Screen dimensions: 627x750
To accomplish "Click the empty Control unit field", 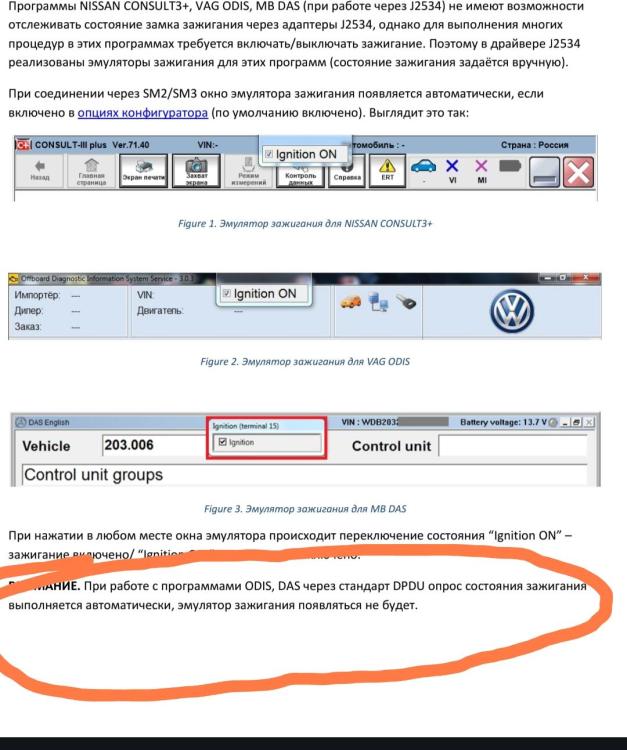I will click(513, 446).
